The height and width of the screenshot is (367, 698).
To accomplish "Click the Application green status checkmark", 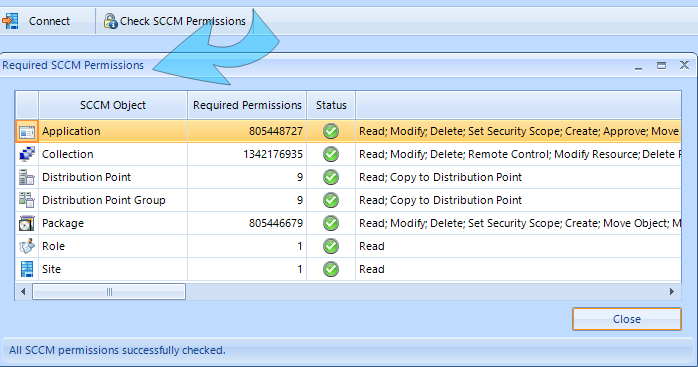I will pyautogui.click(x=331, y=131).
